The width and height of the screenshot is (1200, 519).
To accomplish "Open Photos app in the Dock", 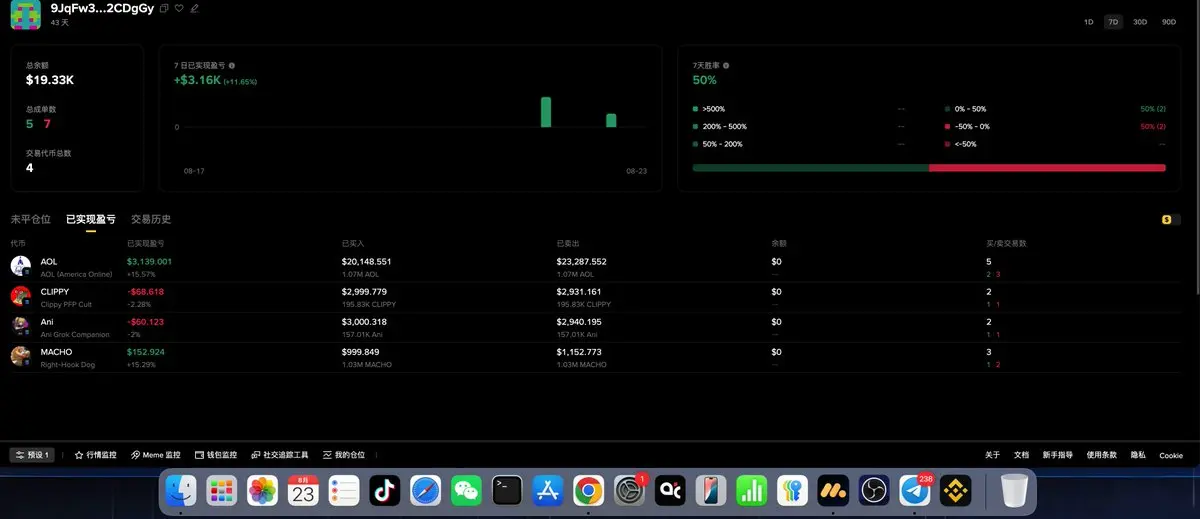I will [x=262, y=490].
